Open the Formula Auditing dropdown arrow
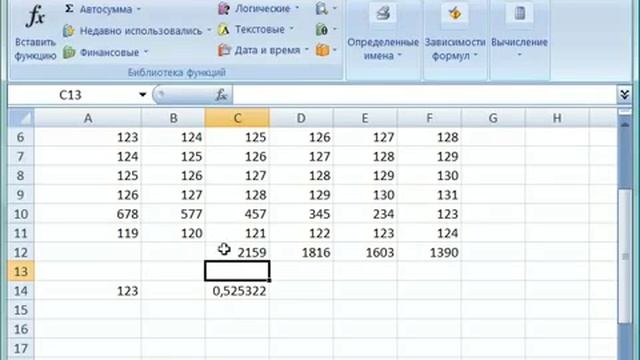640x360 pixels. pyautogui.click(x=476, y=56)
